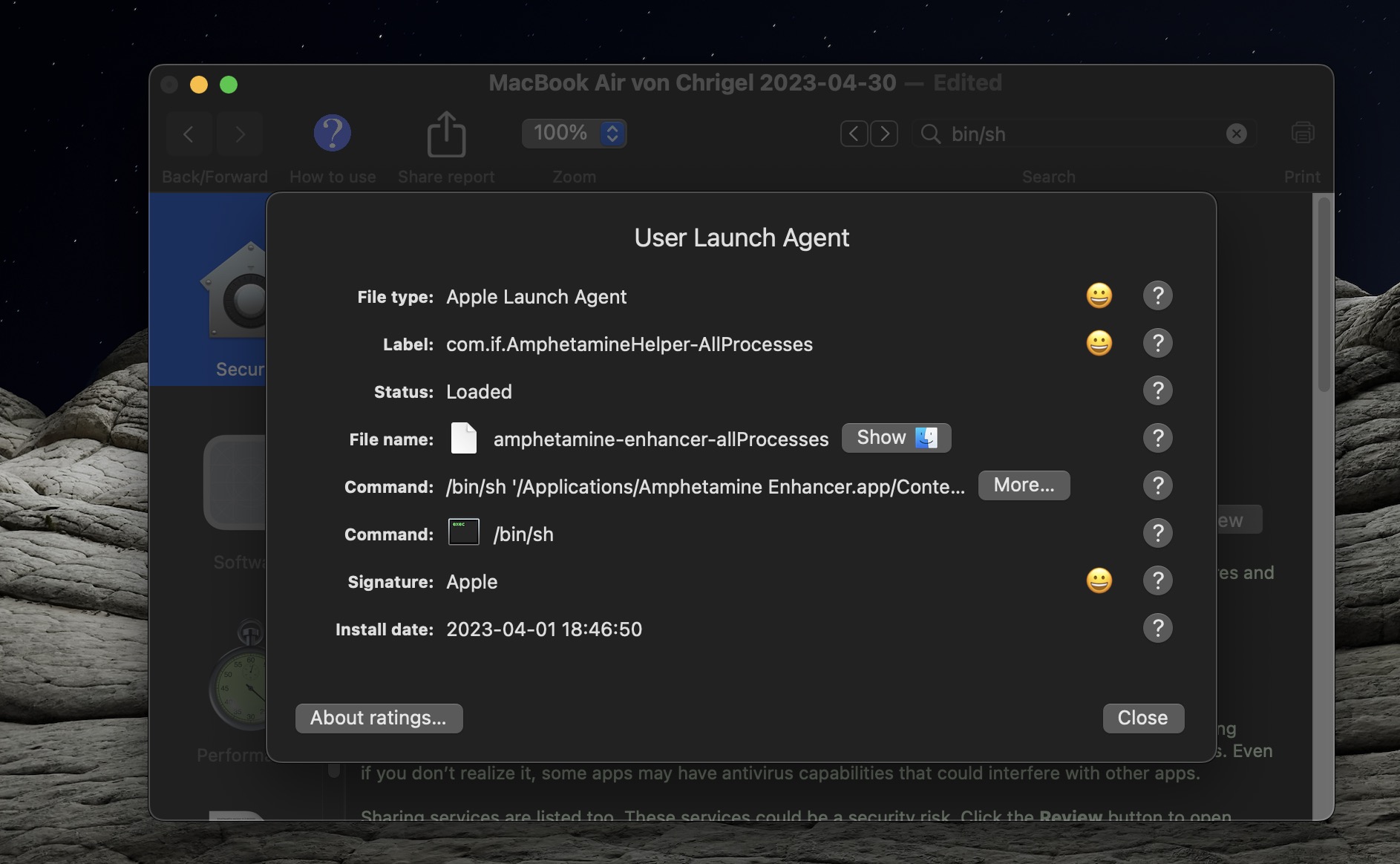This screenshot has width=1400, height=864.
Task: Go back with the Back arrow
Action: [189, 134]
